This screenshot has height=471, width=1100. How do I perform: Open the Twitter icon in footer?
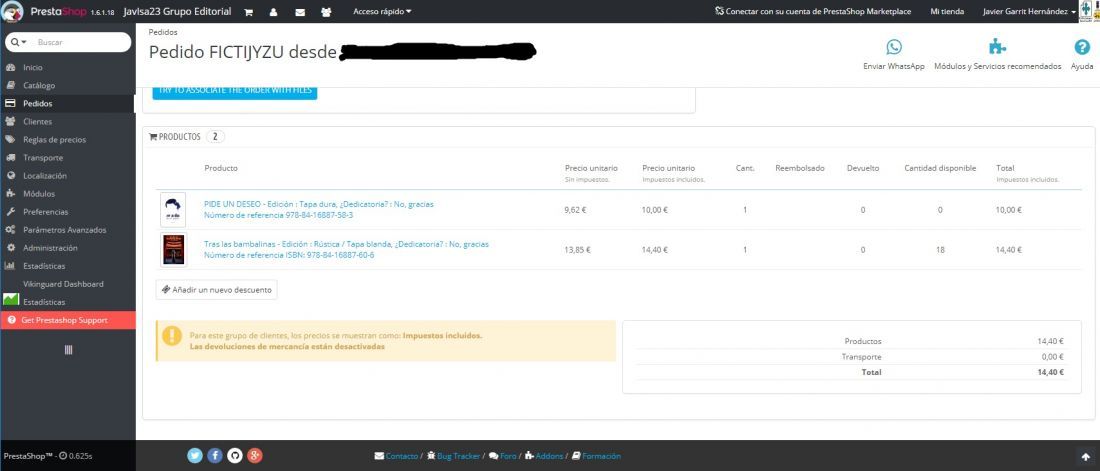(195, 456)
